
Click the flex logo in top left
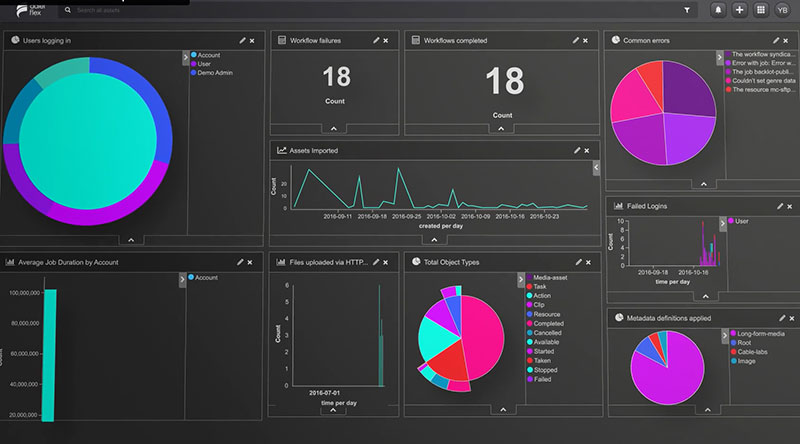click(31, 10)
